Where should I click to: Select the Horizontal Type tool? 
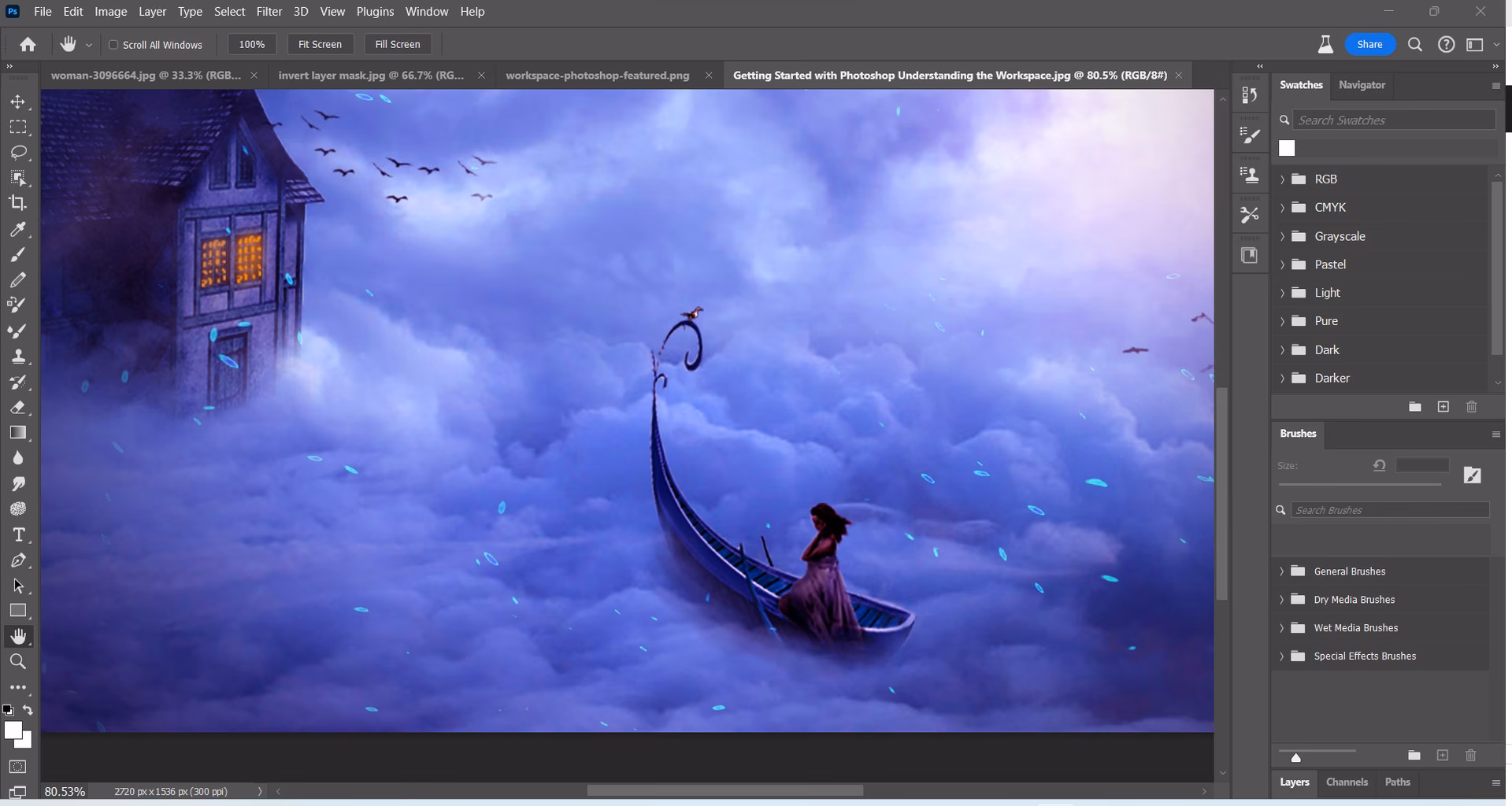[x=17, y=534]
